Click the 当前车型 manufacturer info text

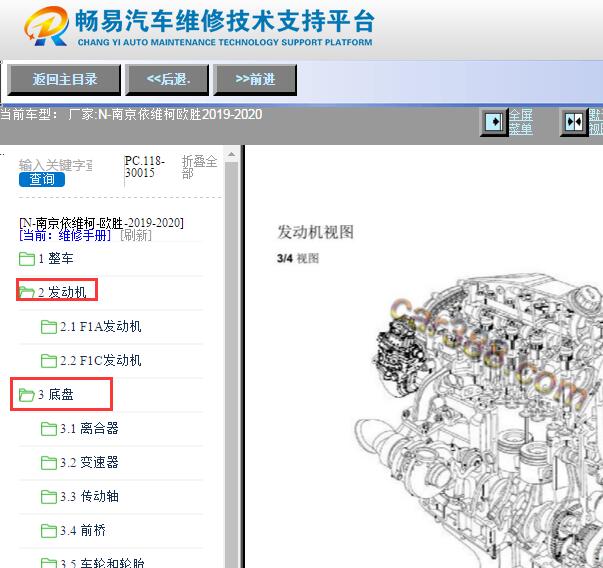[x=131, y=114]
